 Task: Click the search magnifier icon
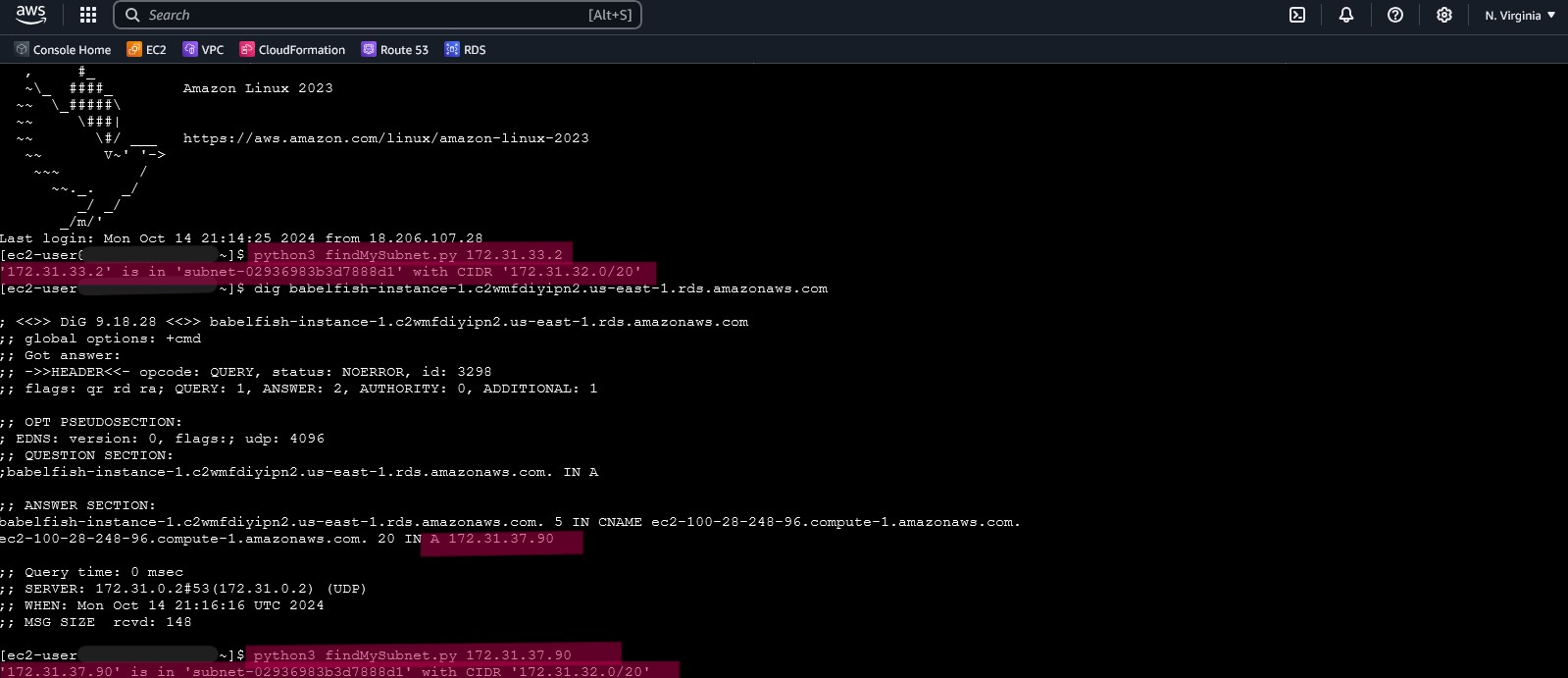tap(132, 15)
